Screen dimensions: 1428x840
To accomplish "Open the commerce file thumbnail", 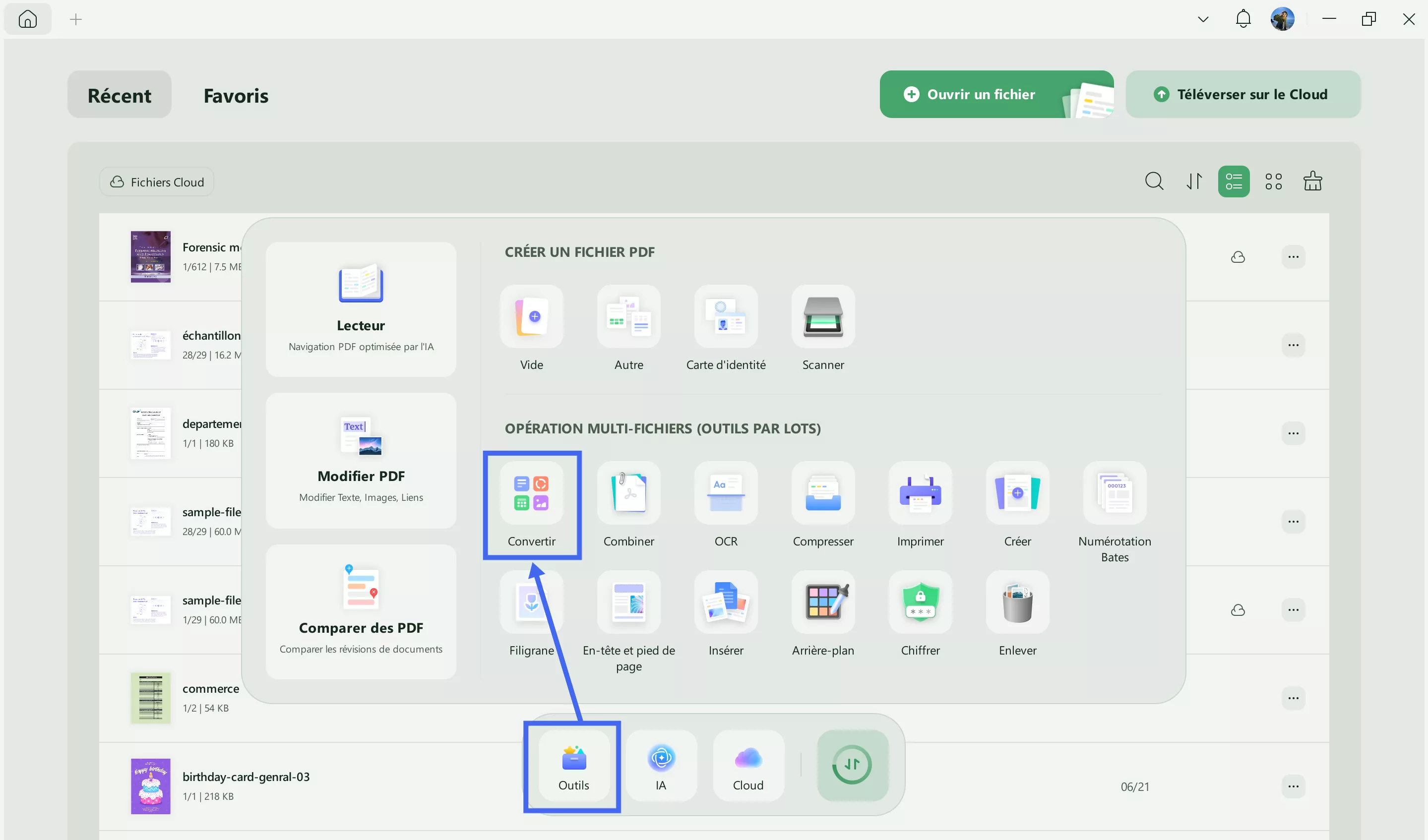I will [150, 698].
